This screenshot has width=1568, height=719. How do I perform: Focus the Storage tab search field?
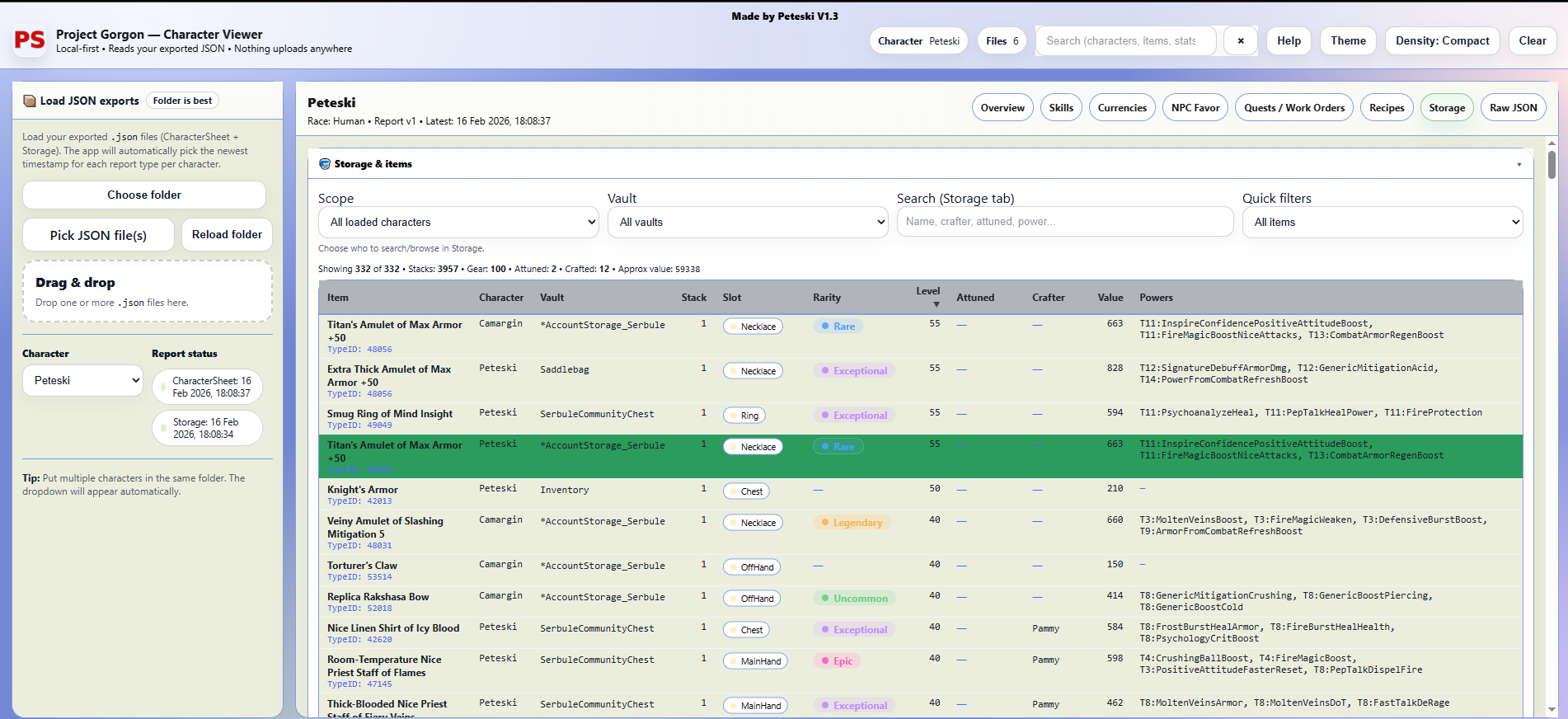[x=1065, y=222]
